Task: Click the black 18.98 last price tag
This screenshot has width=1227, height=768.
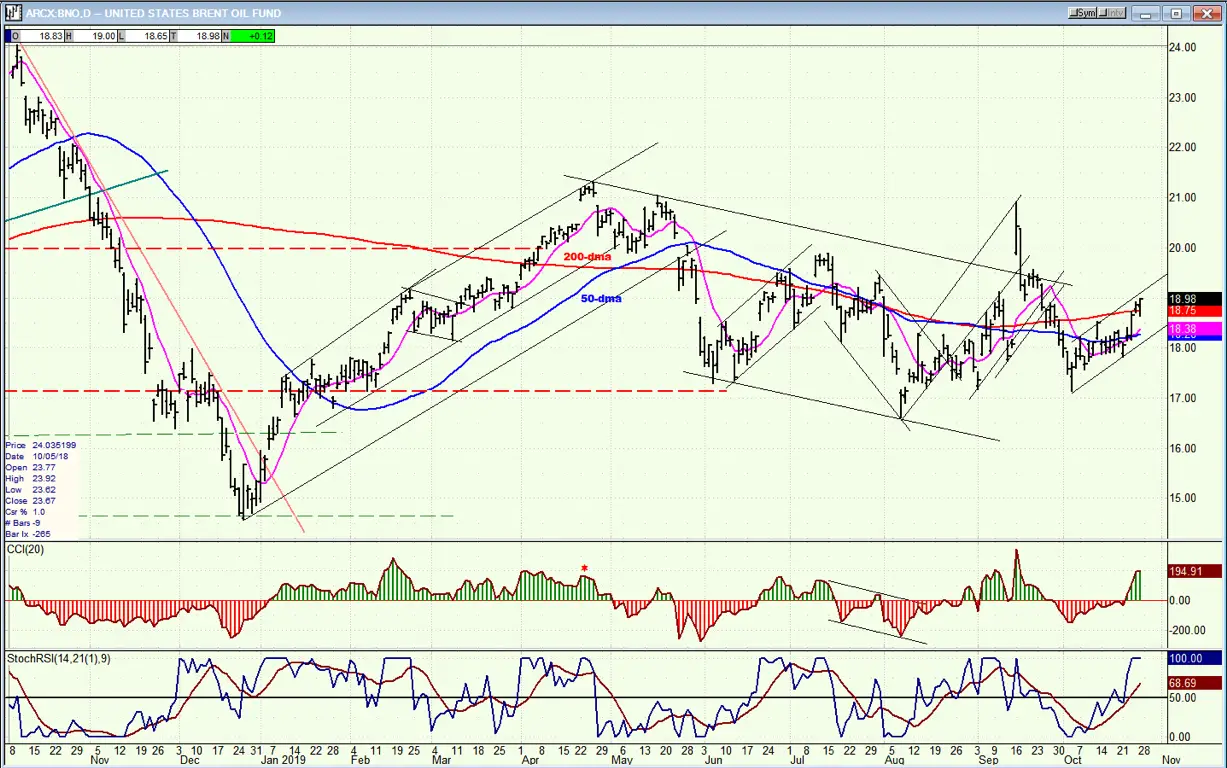Action: (x=1195, y=299)
